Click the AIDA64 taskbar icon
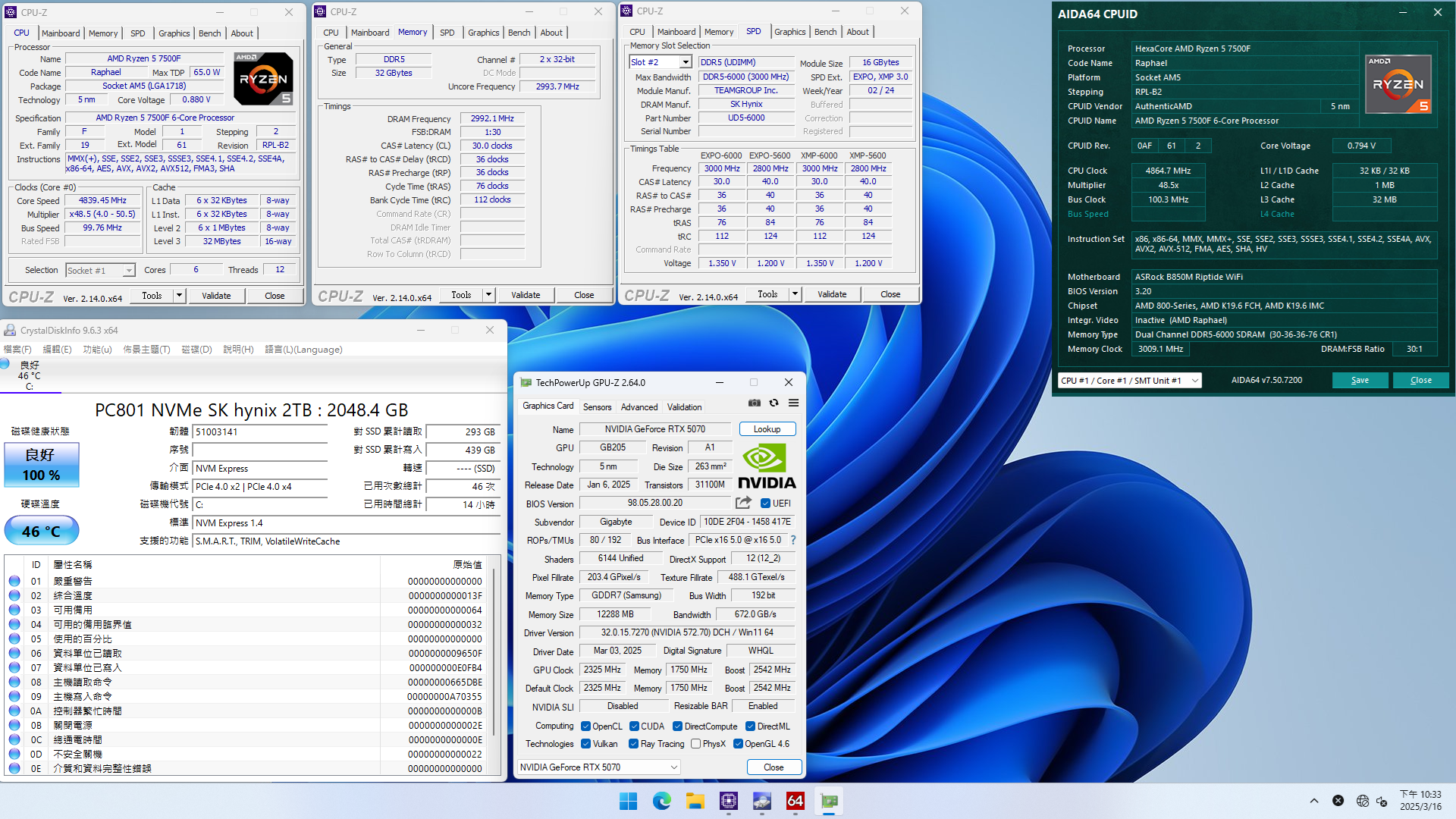Screen dimensions: 1456x819 pos(795,801)
